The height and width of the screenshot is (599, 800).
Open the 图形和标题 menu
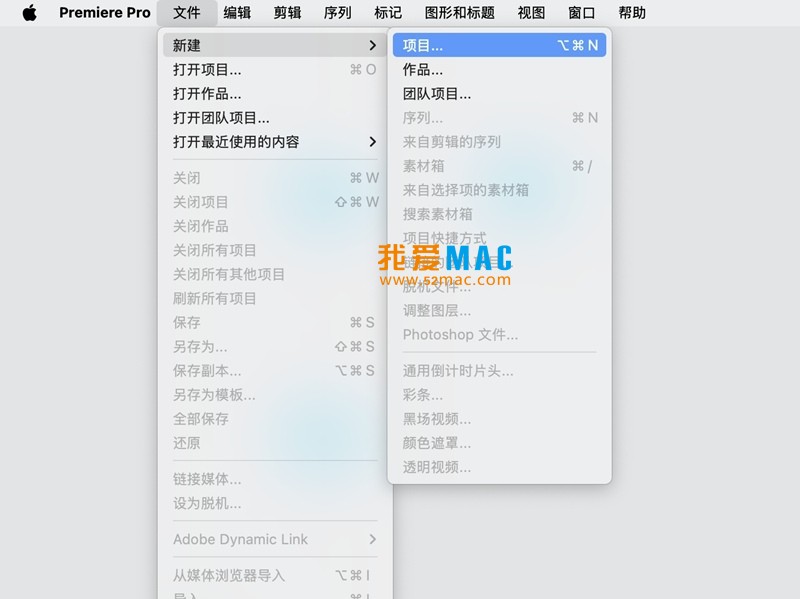point(460,13)
